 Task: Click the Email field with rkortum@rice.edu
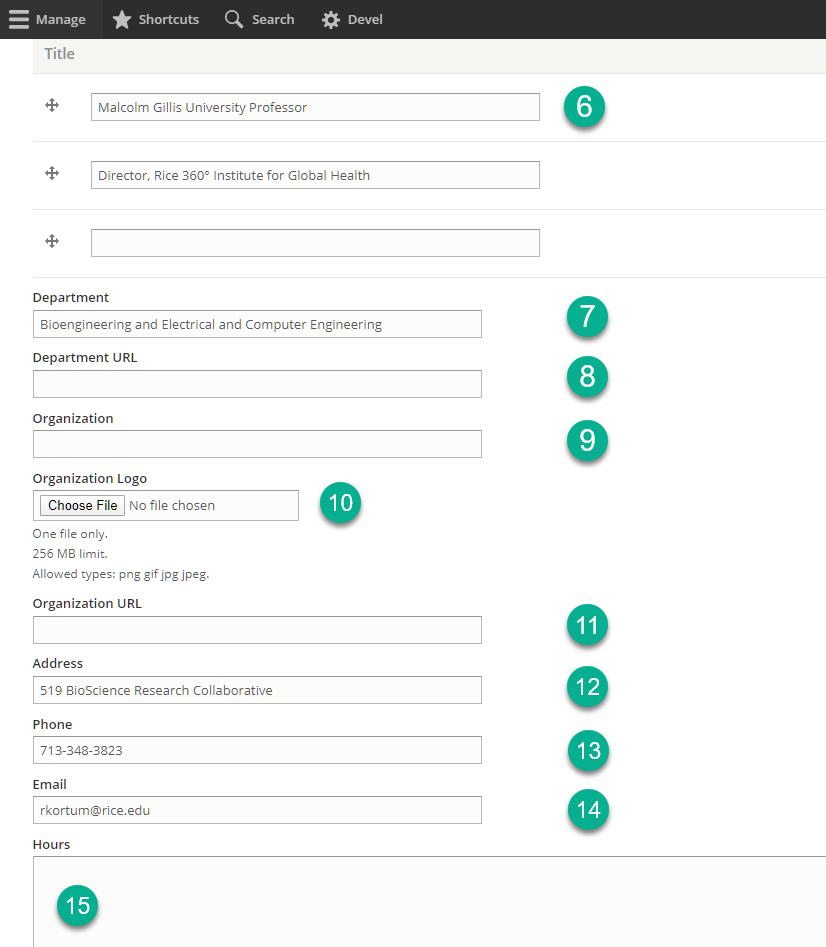pyautogui.click(x=257, y=810)
